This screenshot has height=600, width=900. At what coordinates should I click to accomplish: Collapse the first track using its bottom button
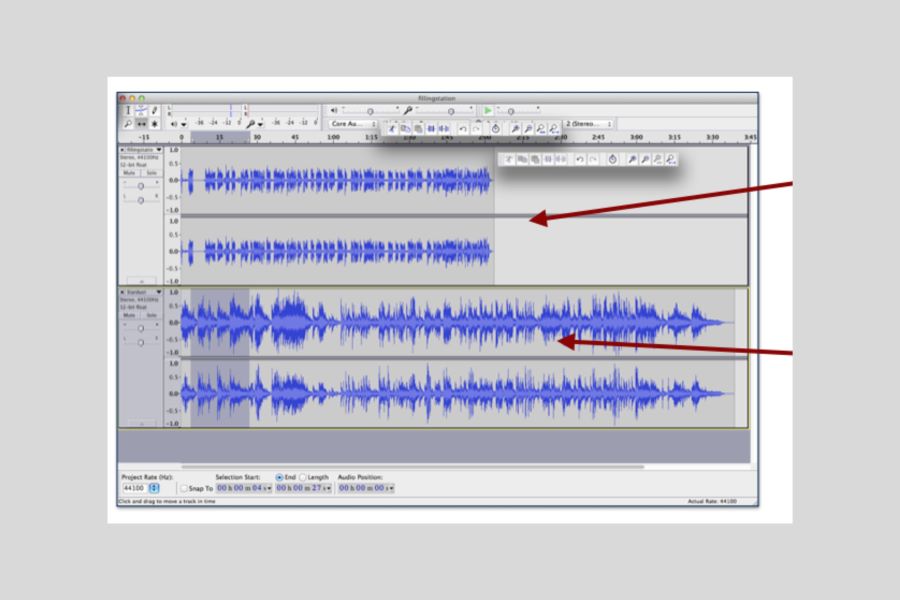coord(141,281)
